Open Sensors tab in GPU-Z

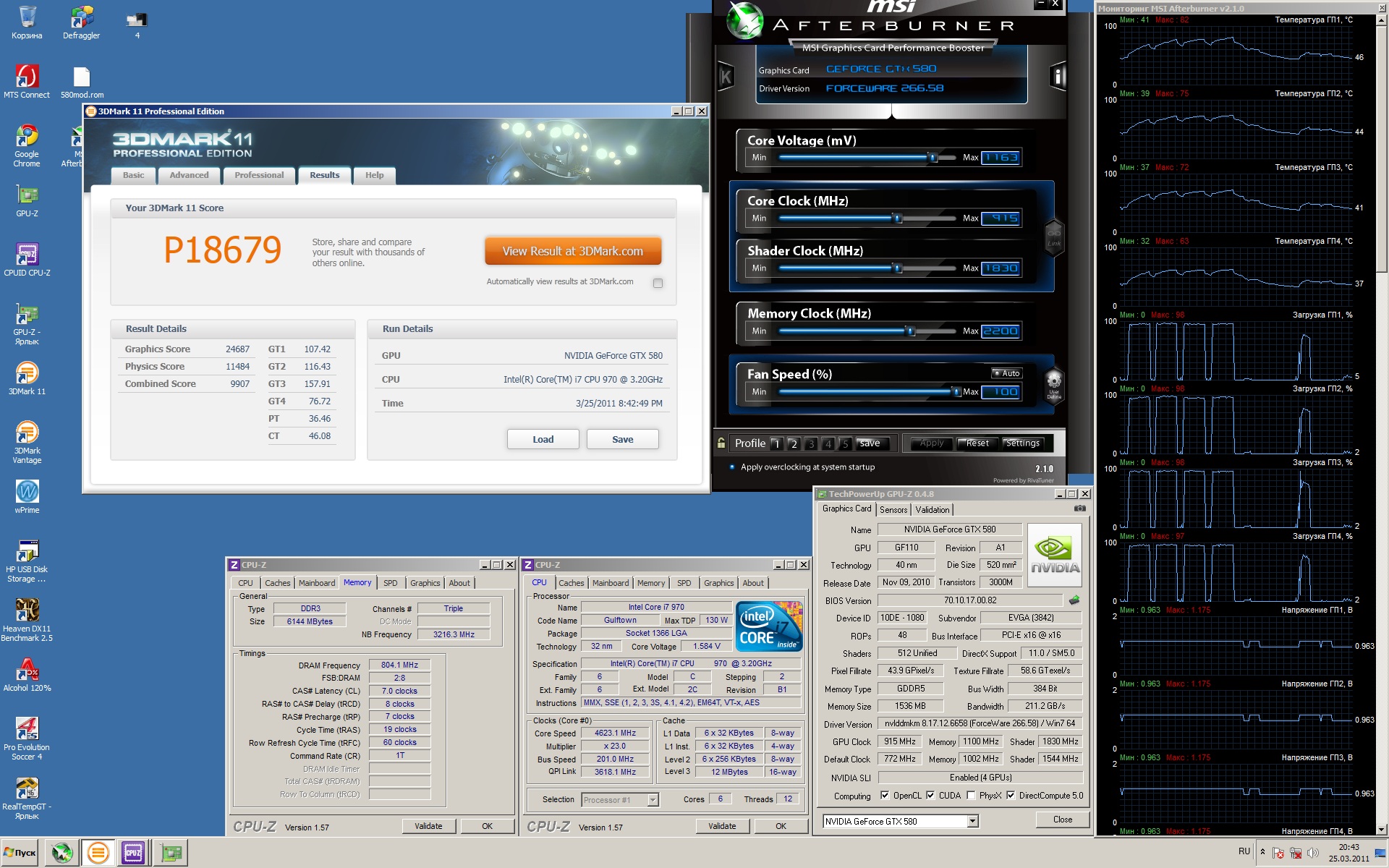click(893, 510)
